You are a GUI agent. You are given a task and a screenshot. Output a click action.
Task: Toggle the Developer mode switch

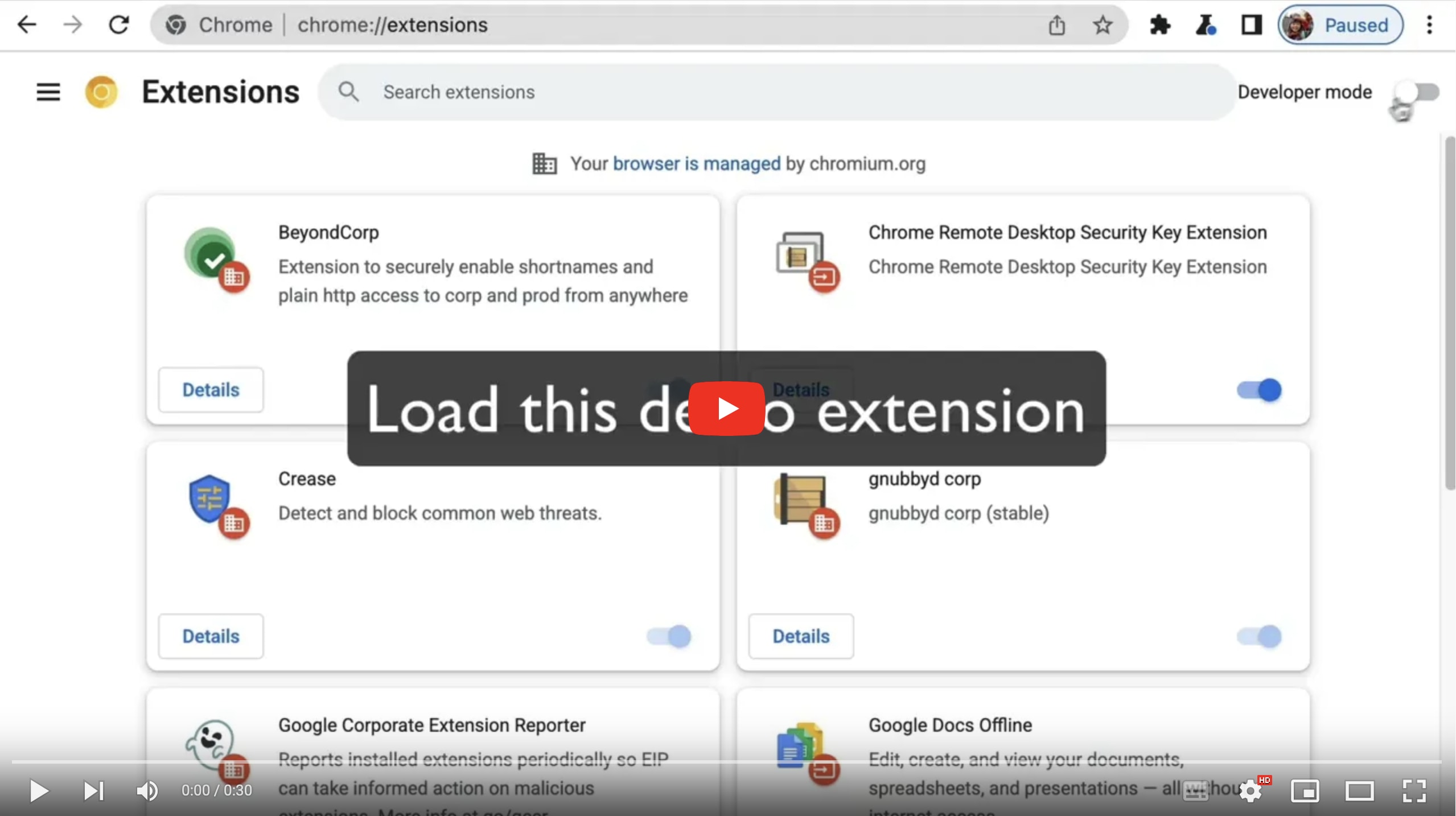1416,91
